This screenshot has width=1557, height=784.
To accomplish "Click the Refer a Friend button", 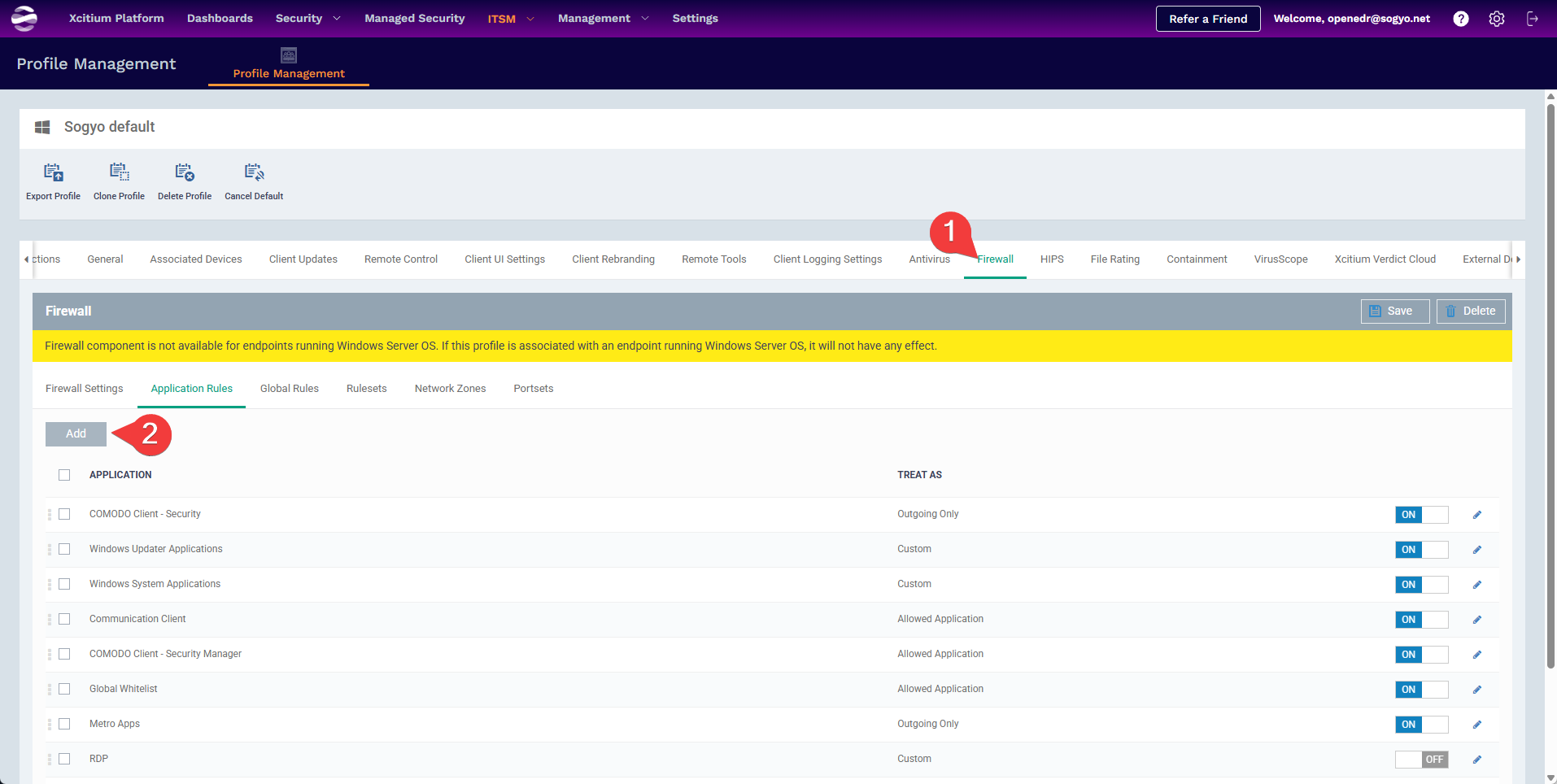I will tap(1208, 19).
